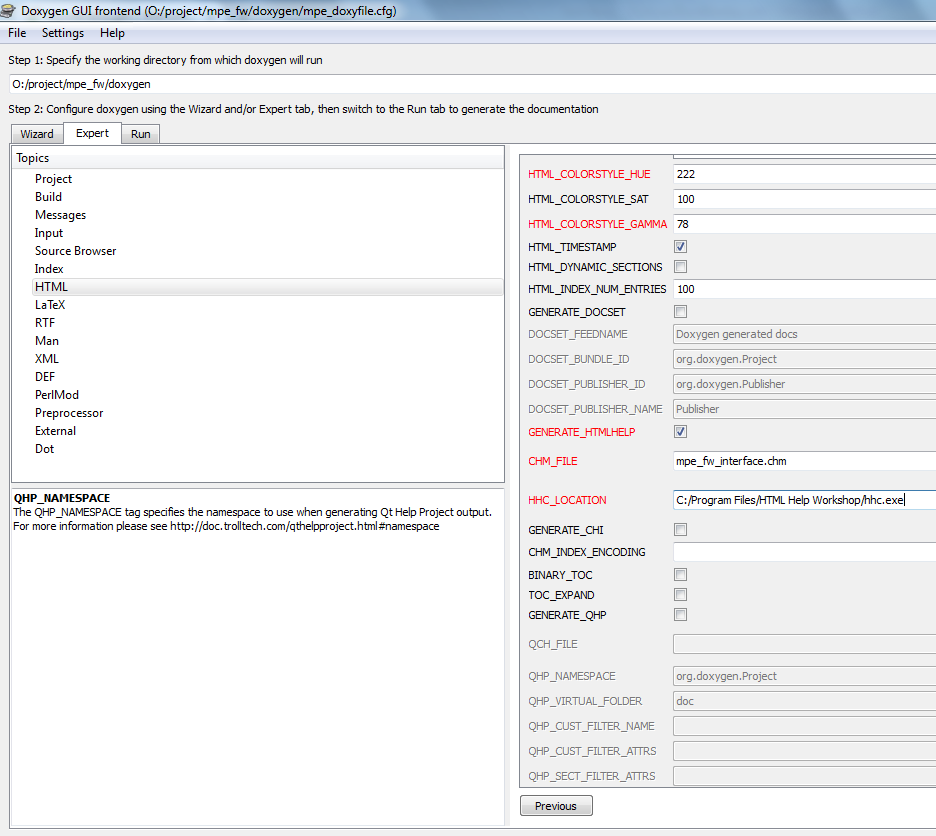
Task: Switch to the Wizard tab
Action: [x=37, y=134]
